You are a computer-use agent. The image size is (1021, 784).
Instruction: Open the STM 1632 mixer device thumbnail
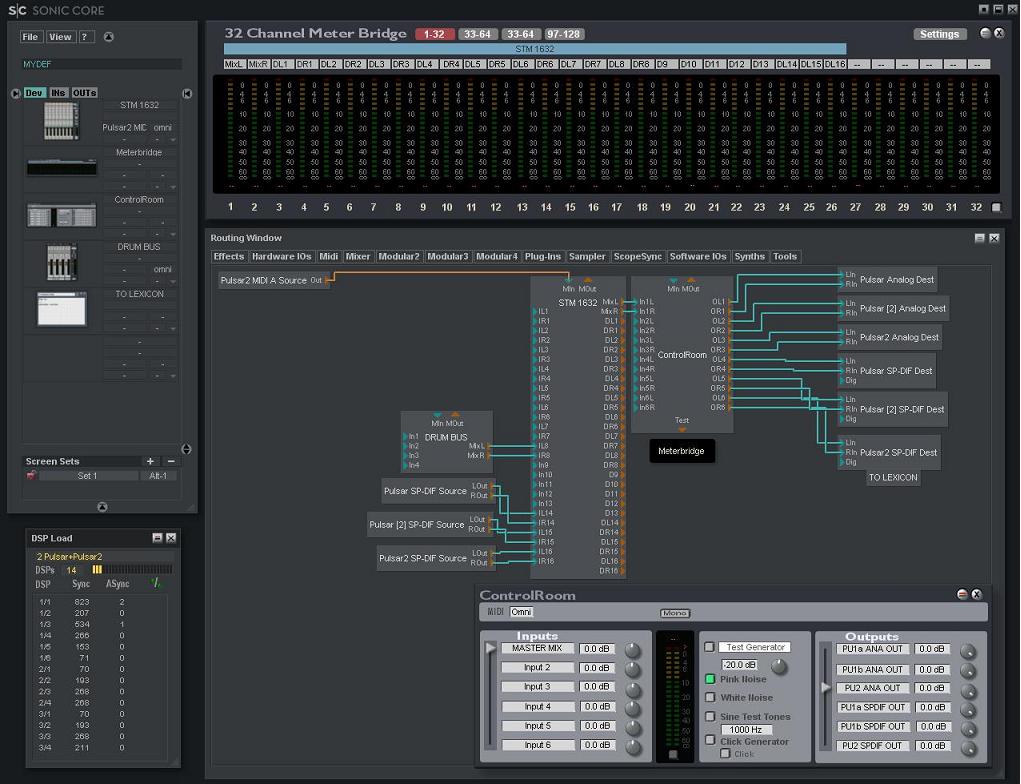61,121
